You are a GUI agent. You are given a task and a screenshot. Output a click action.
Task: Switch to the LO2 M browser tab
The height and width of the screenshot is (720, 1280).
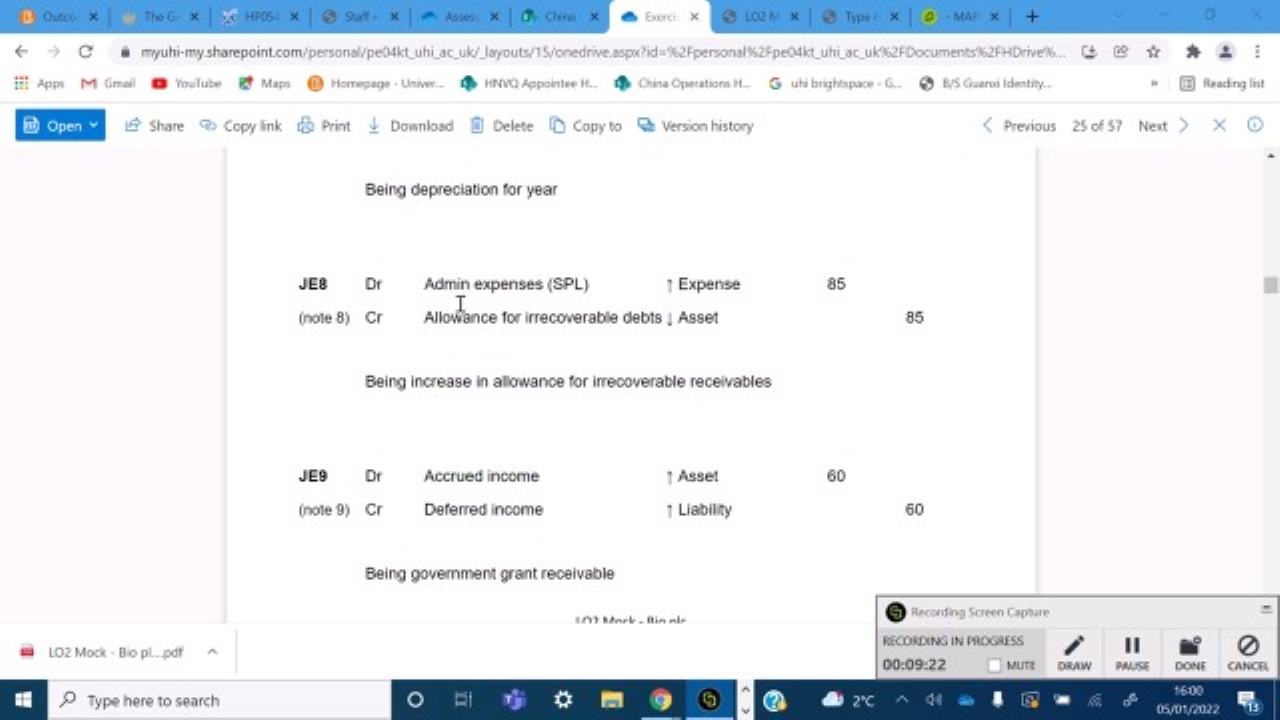(762, 16)
